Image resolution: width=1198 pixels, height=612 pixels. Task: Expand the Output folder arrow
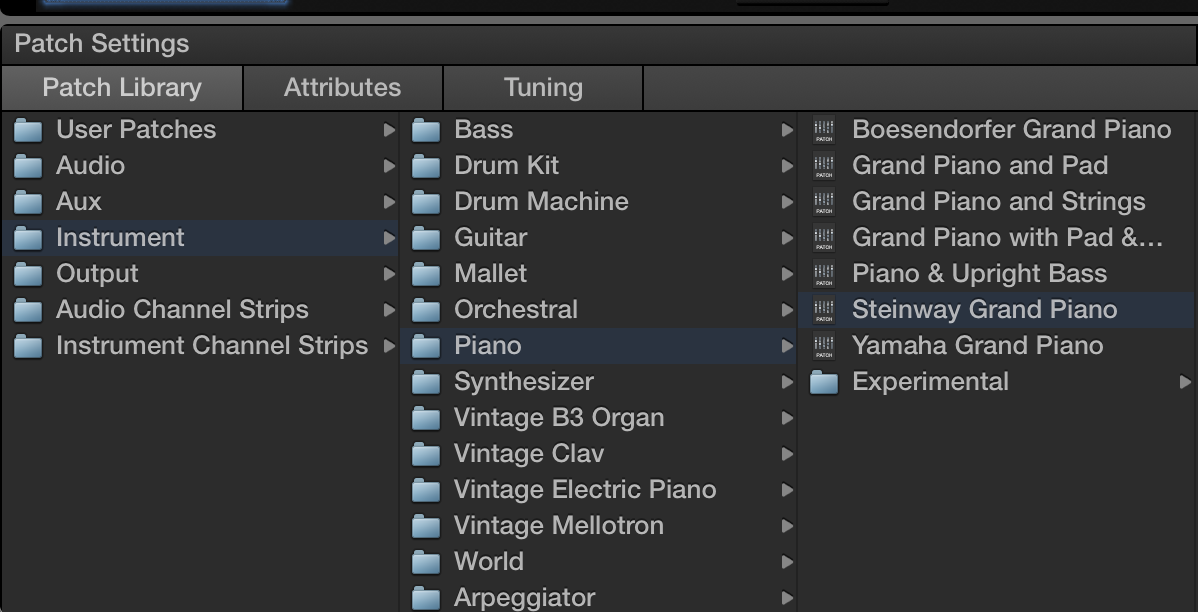click(x=389, y=274)
